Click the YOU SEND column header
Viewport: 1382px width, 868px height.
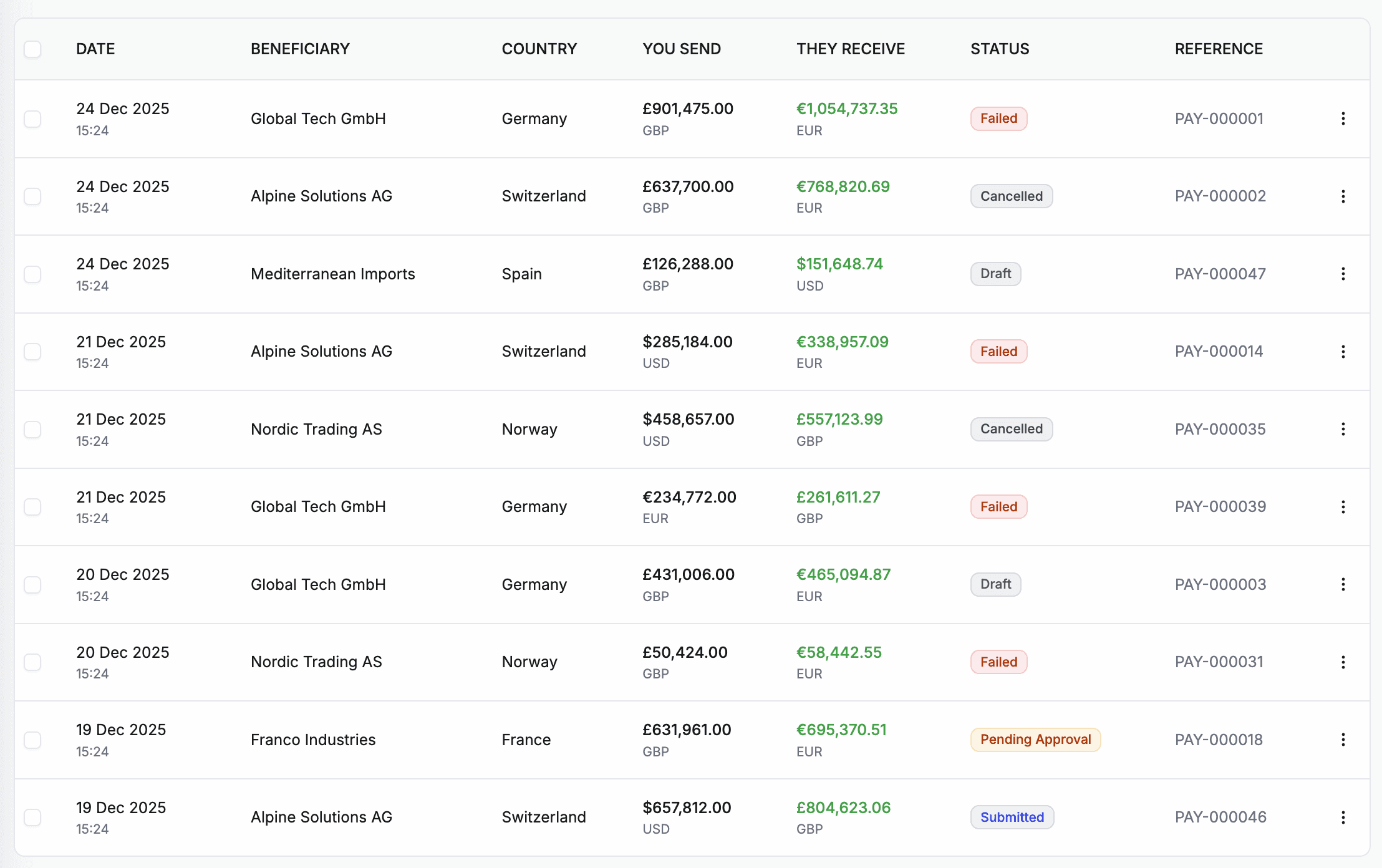[x=681, y=49]
